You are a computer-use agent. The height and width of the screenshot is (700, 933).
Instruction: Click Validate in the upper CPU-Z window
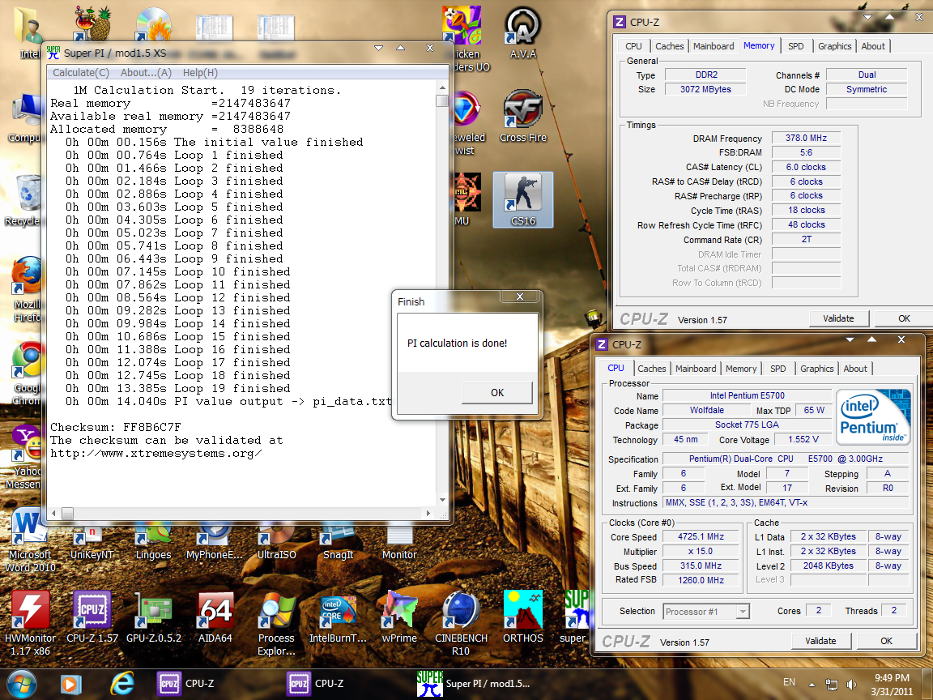838,318
